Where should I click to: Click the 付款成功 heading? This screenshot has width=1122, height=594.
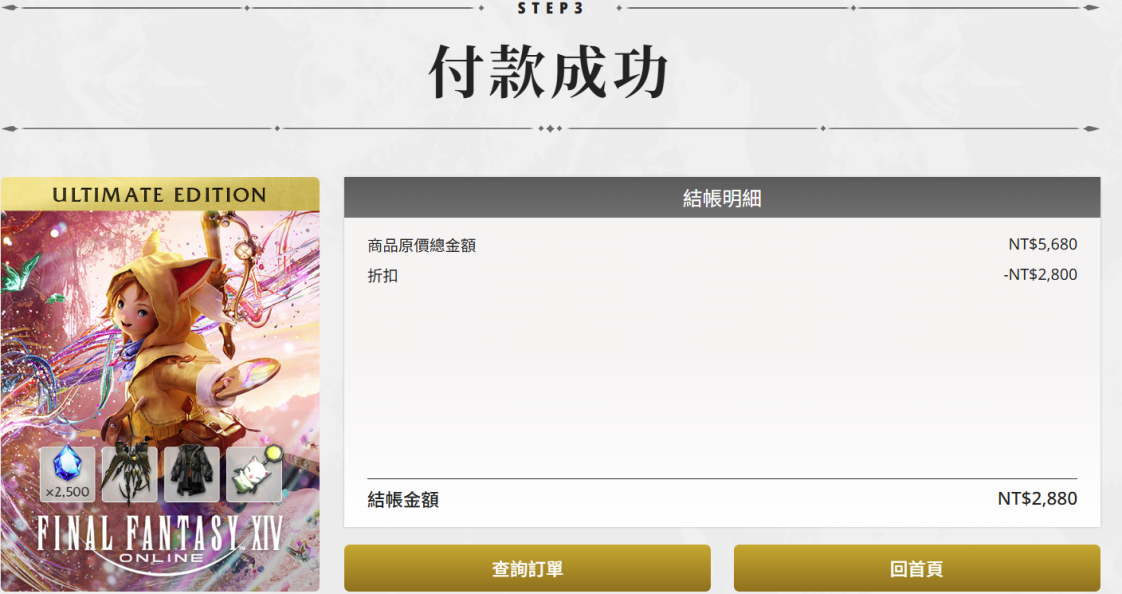click(x=549, y=72)
